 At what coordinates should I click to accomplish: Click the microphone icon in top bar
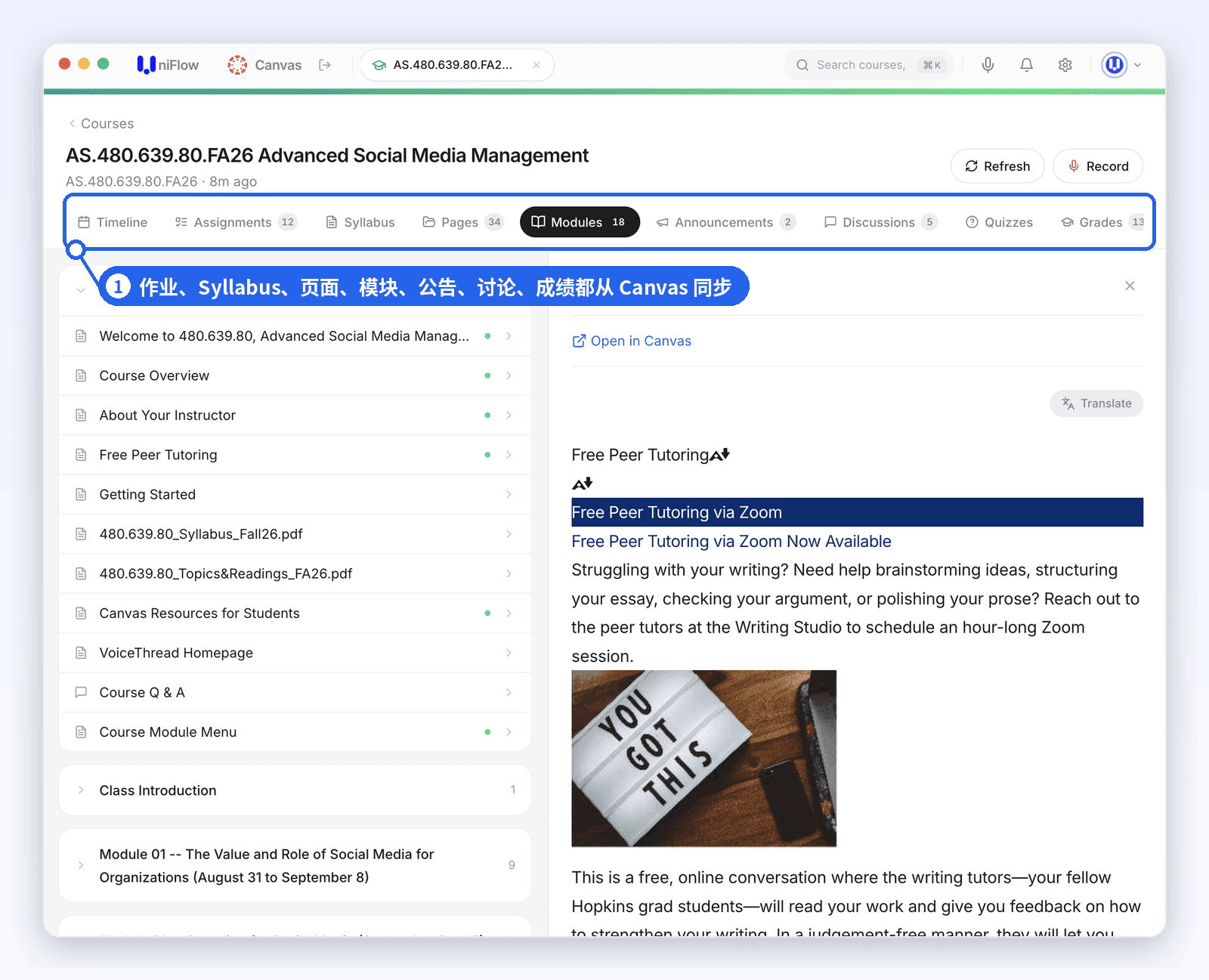click(x=988, y=65)
